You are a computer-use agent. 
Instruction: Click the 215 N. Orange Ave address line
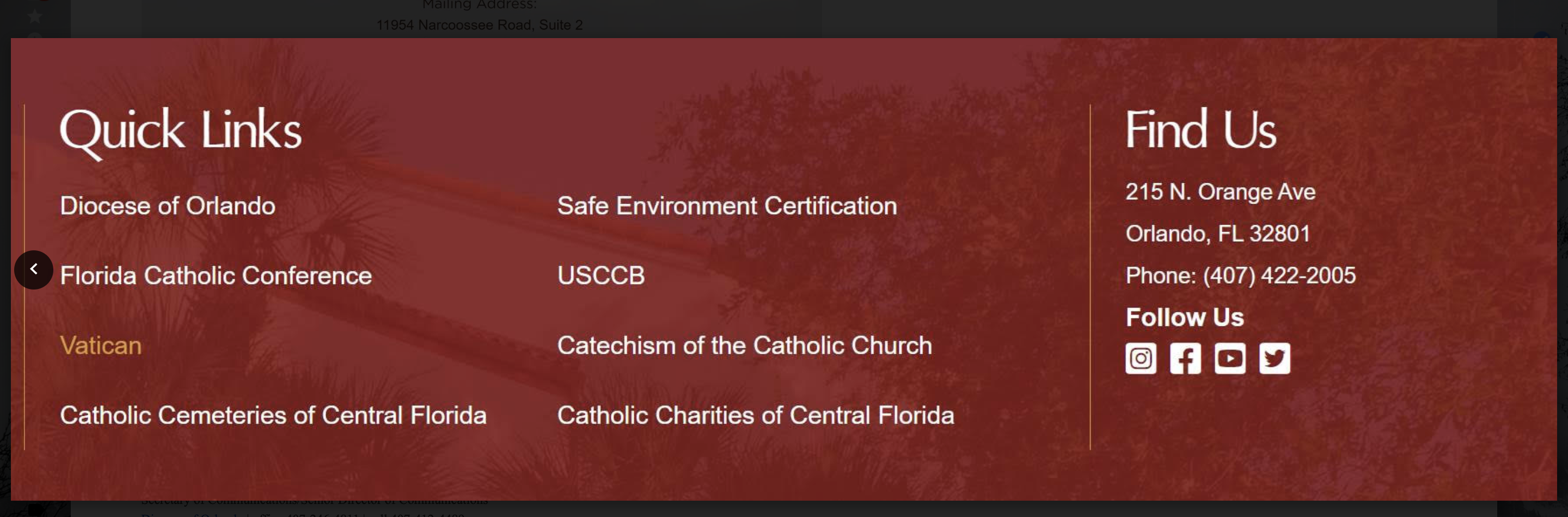(x=1220, y=192)
